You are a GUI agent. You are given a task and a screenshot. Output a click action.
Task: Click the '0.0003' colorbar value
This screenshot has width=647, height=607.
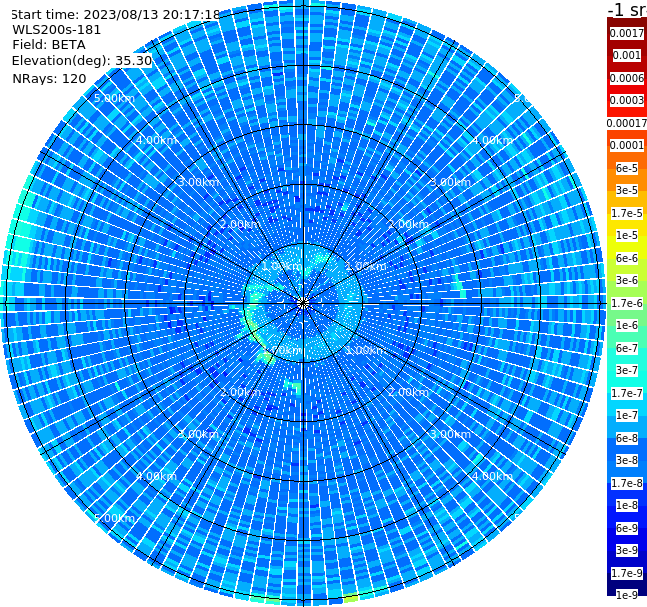[x=627, y=100]
